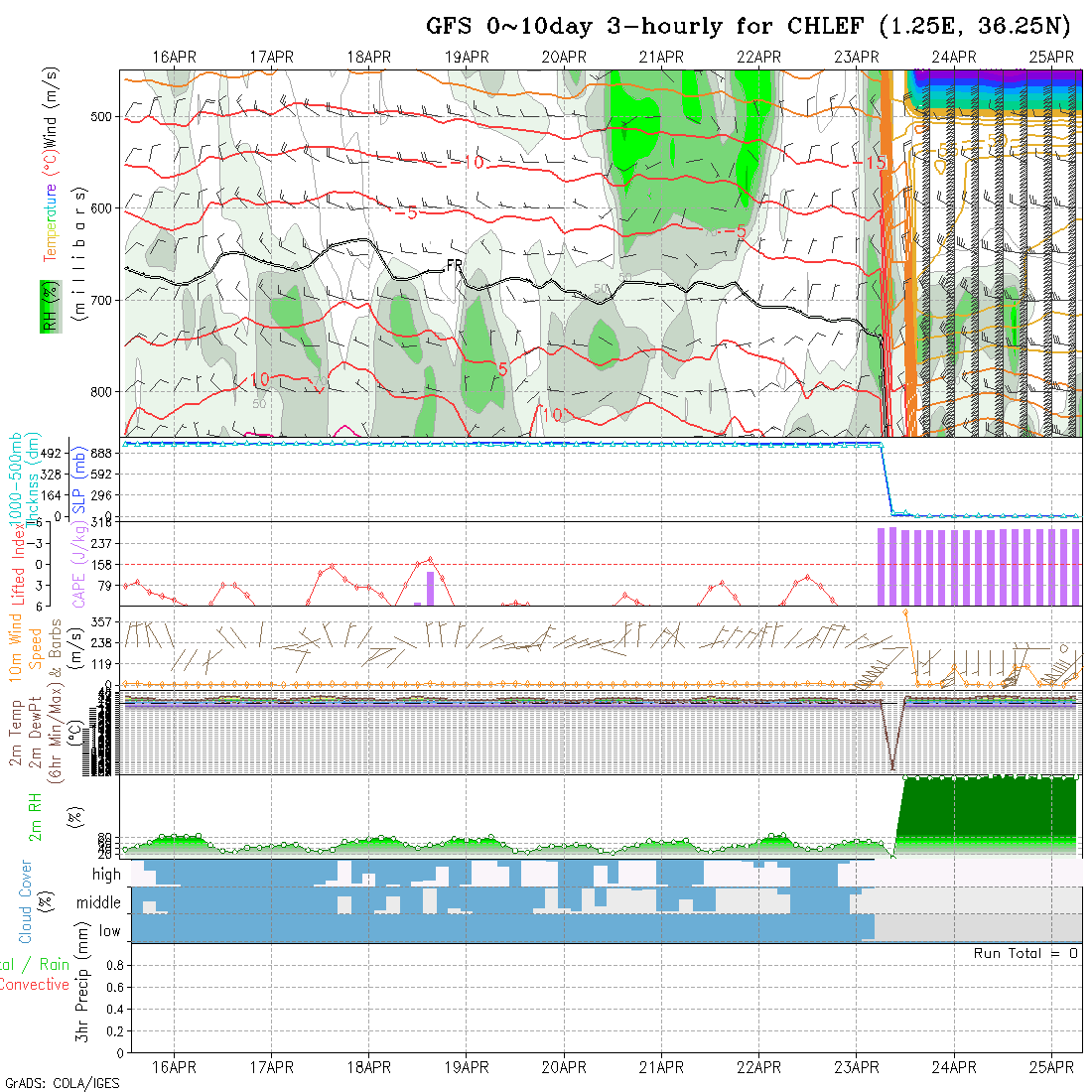1092x1092 pixels.
Task: Click the 296 SLP axis value
Action: 101,495
